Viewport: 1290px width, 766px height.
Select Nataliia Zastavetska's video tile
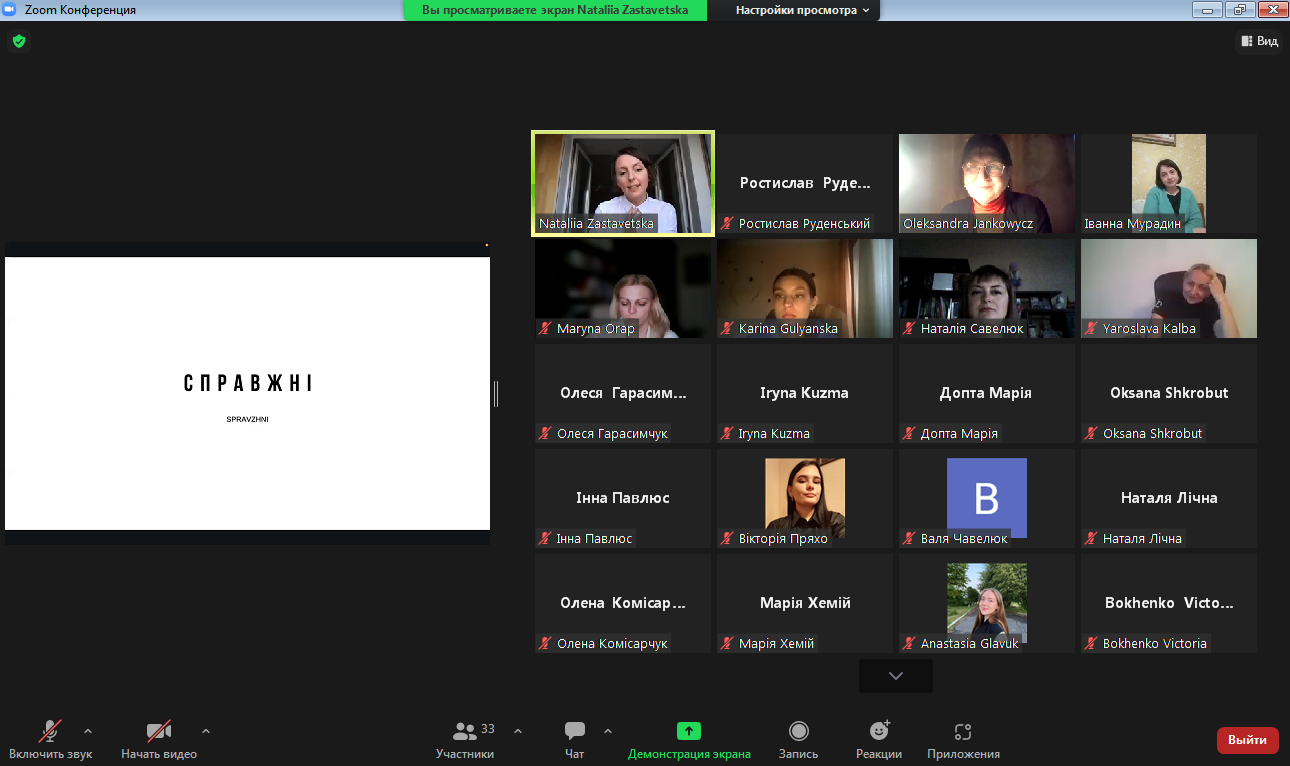[623, 183]
